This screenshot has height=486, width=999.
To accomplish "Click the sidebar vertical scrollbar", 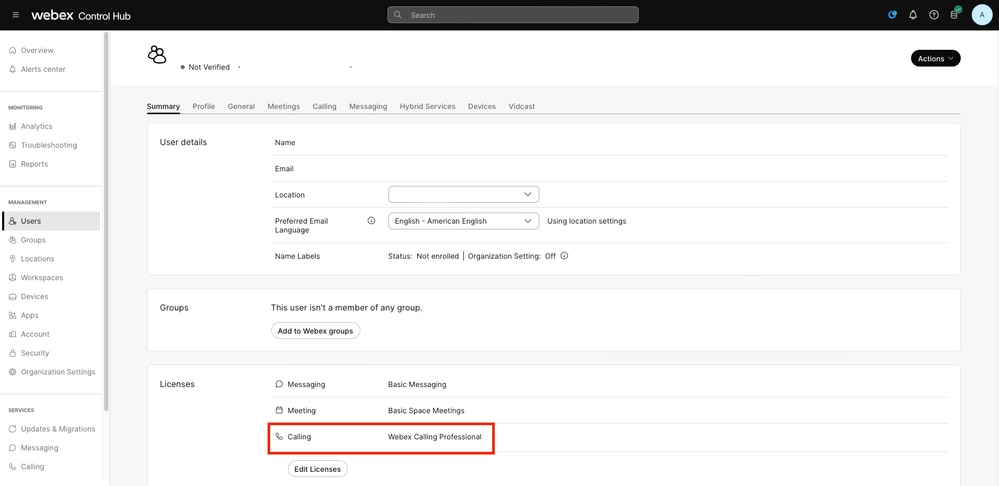I will [106, 222].
